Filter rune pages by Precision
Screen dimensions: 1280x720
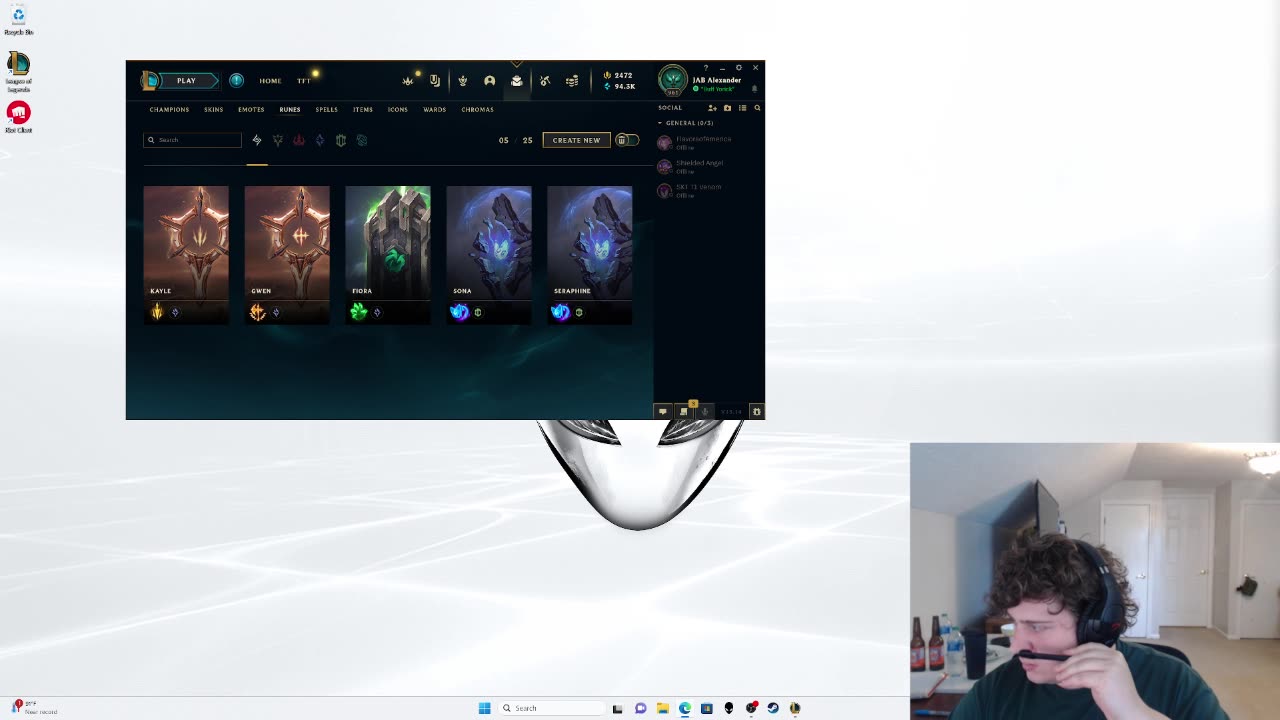(x=278, y=140)
